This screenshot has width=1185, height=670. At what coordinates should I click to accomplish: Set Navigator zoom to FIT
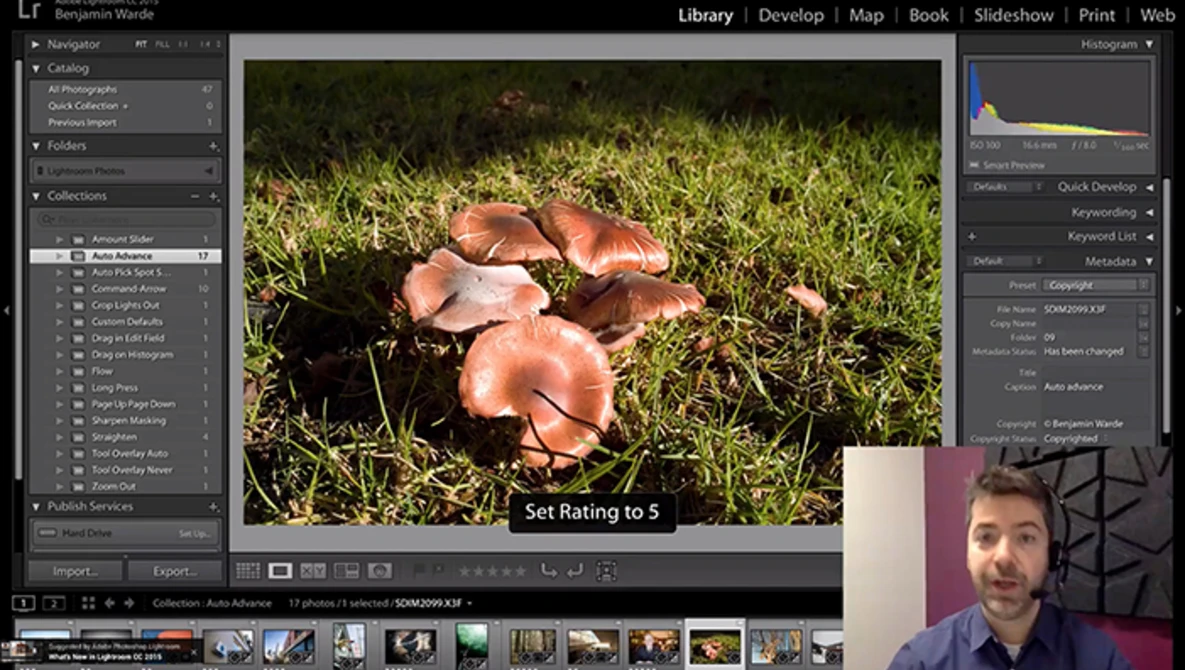coord(141,45)
